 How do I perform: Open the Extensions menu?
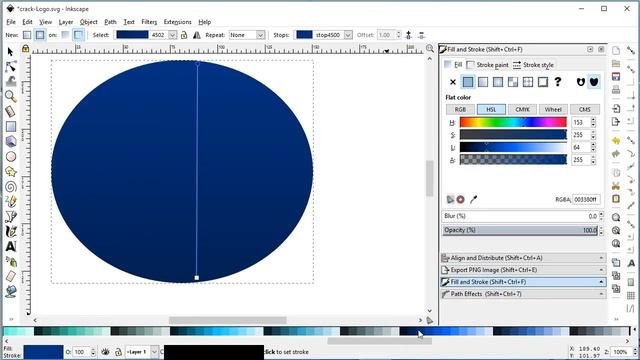177,22
